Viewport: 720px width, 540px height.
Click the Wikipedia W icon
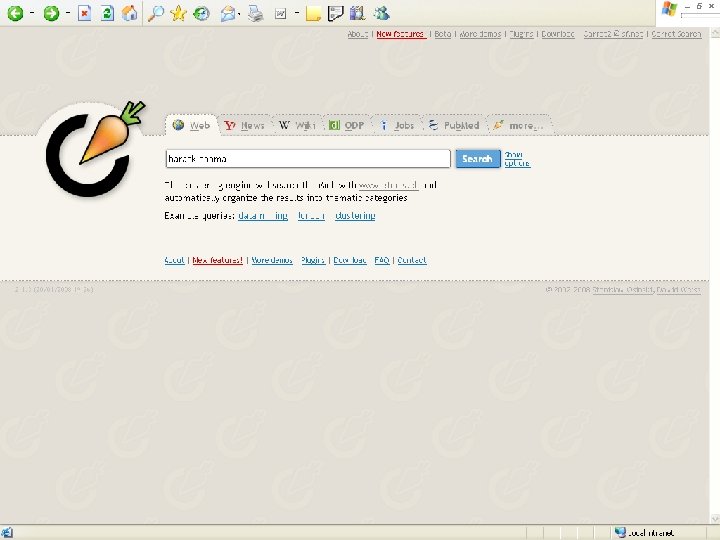pyautogui.click(x=284, y=125)
